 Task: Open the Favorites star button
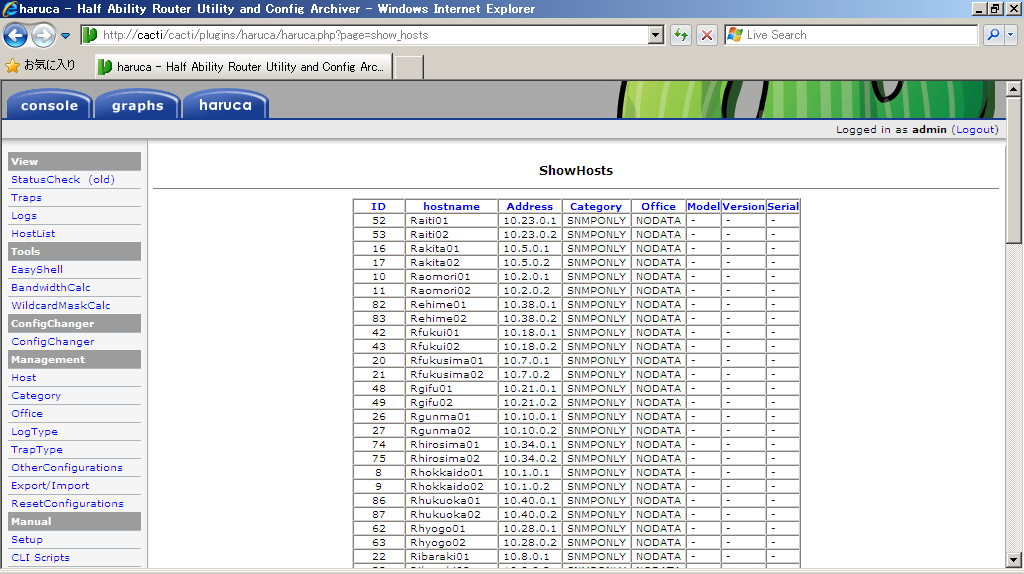click(40, 65)
